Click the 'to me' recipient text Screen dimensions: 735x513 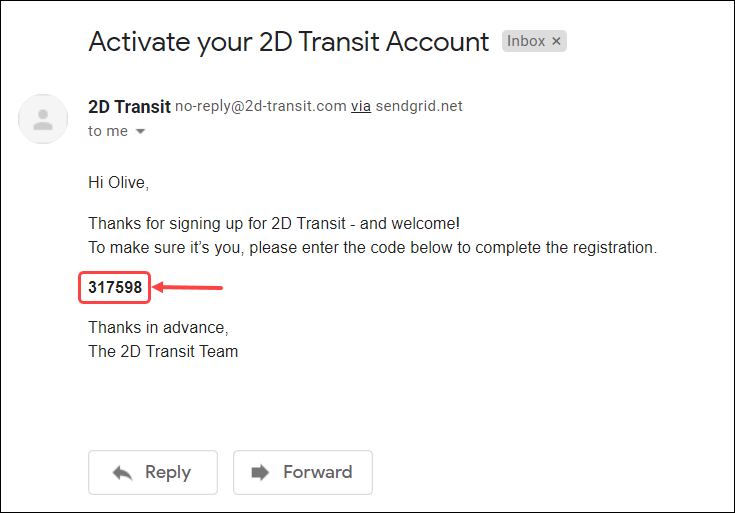point(108,131)
